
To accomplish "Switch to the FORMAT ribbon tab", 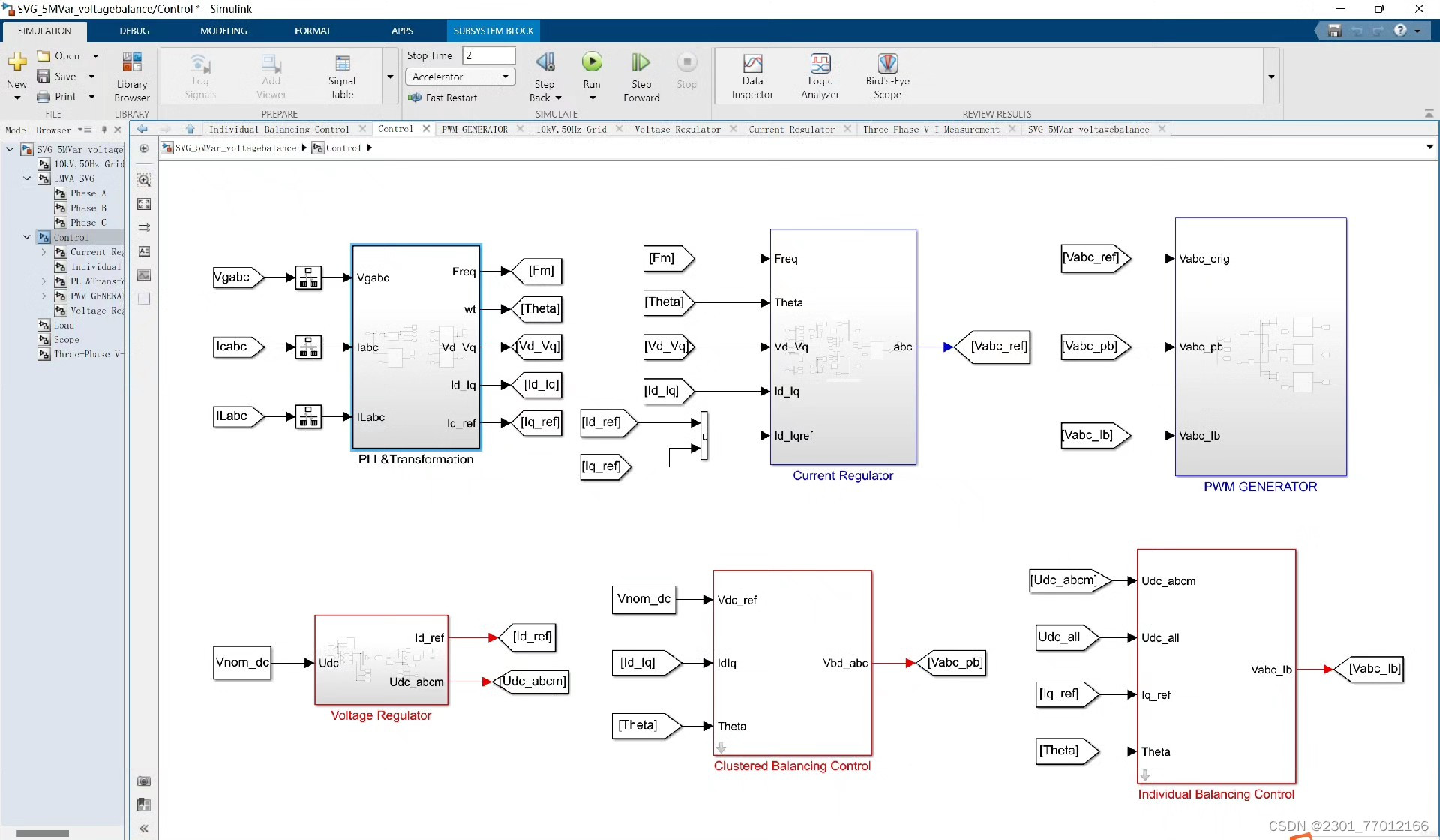I will (x=312, y=31).
